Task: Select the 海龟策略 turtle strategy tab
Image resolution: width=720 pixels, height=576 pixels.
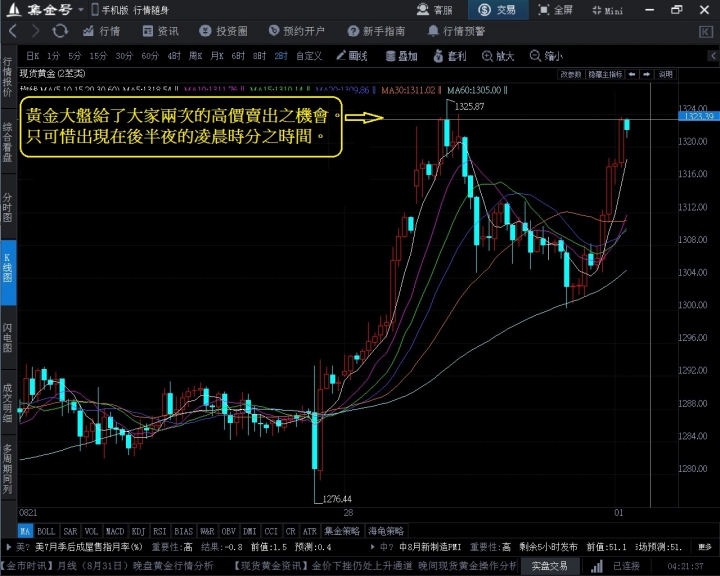Action: tap(386, 531)
